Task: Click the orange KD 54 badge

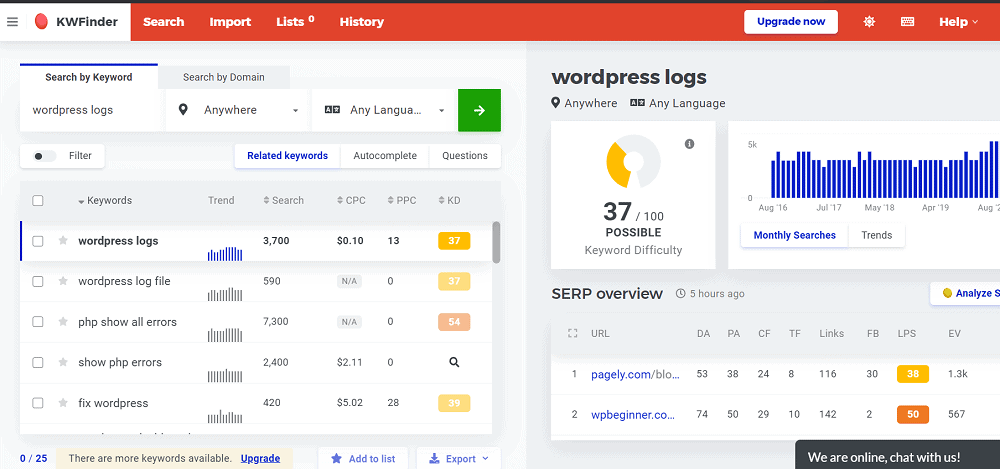Action: pyautogui.click(x=454, y=322)
